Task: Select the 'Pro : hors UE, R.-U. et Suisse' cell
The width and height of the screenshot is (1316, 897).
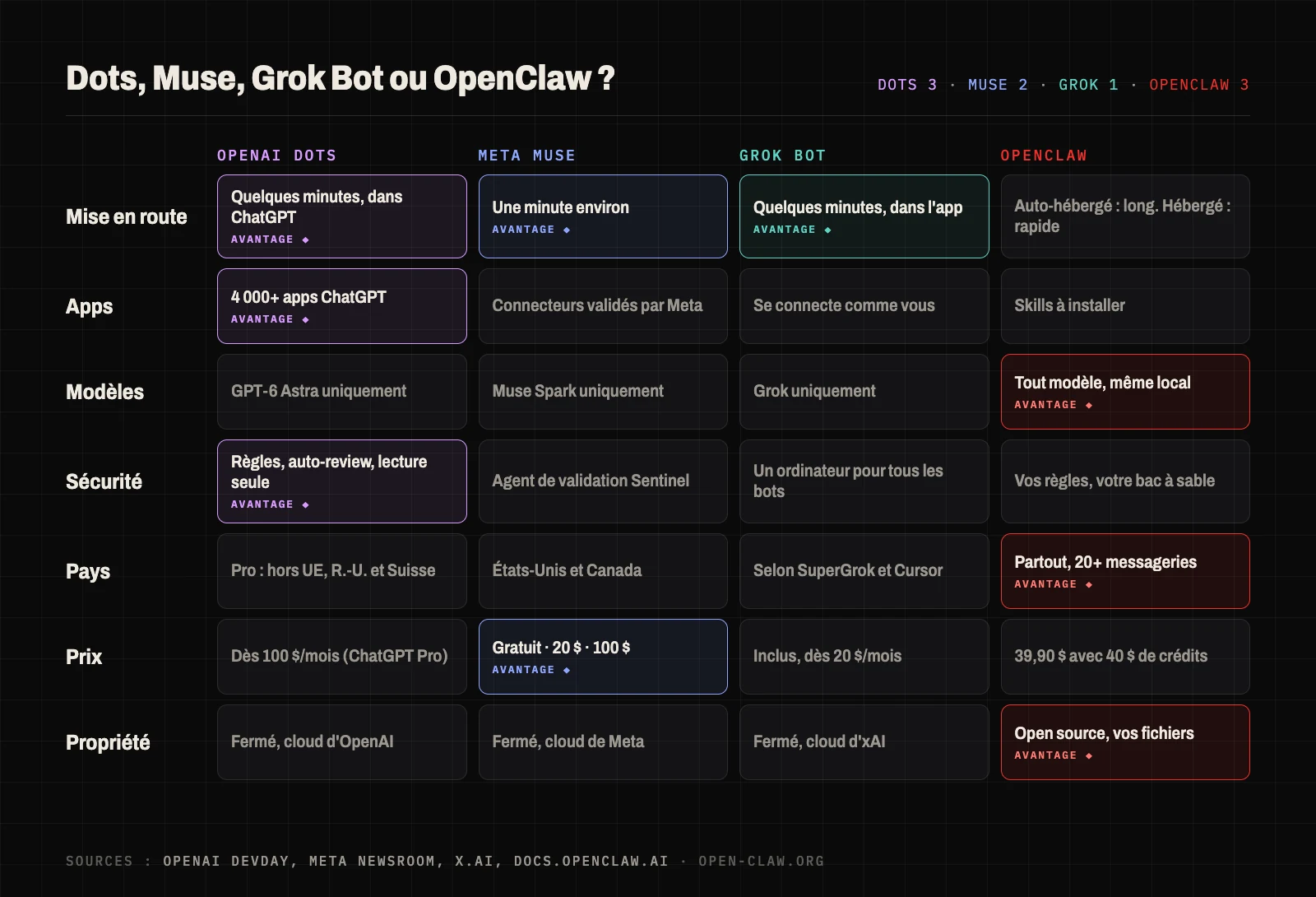Action: [342, 571]
